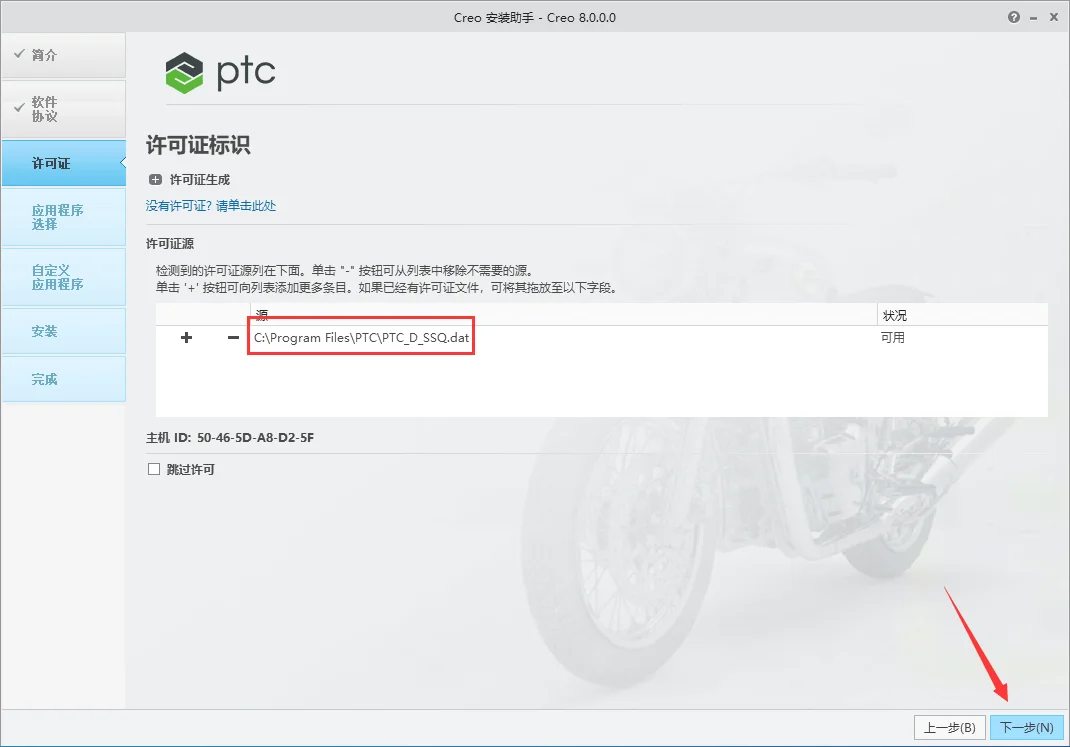The height and width of the screenshot is (747, 1070).
Task: Enable the 跳过许可 checkbox
Action: (154, 469)
